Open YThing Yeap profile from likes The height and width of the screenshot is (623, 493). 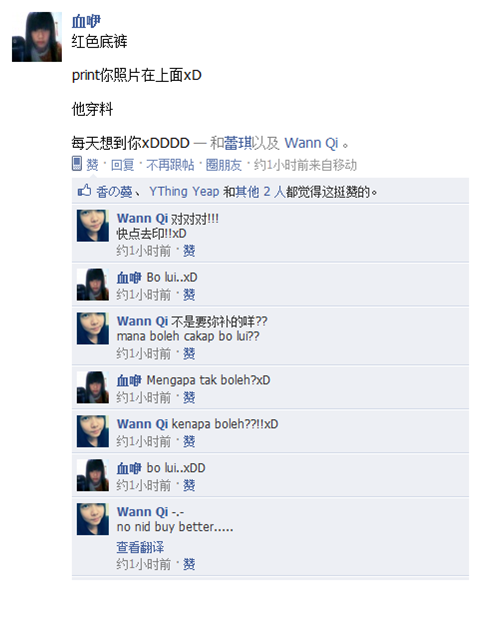(184, 192)
